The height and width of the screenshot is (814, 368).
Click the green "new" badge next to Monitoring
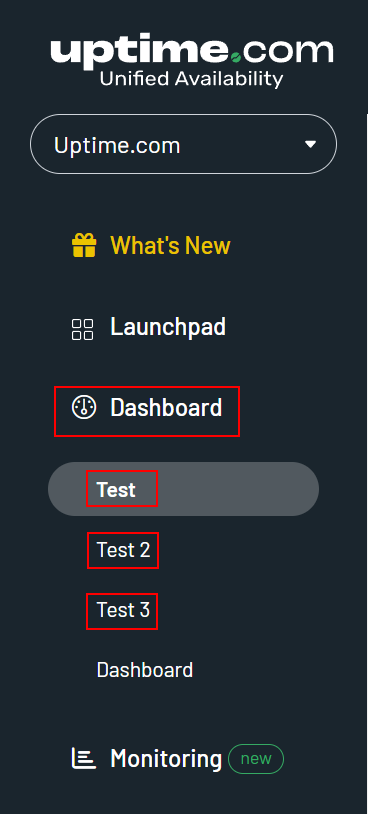(x=256, y=759)
